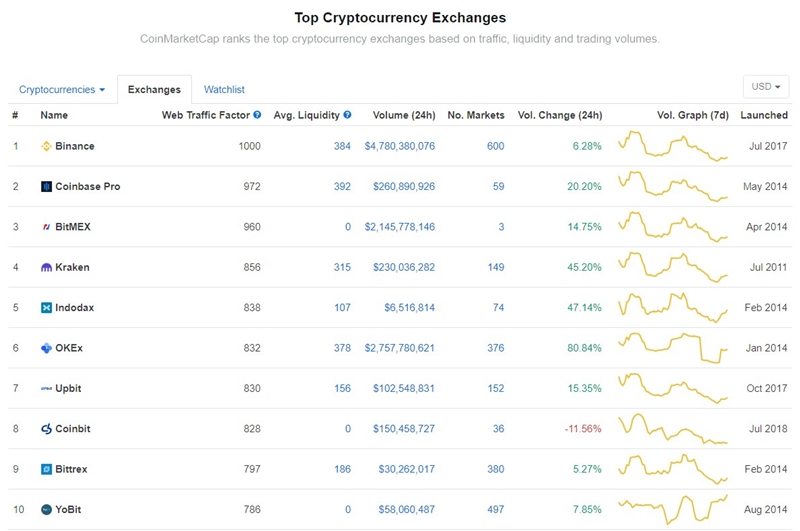This screenshot has height=531, width=800.
Task: Switch to the Watchlist tab
Action: tap(224, 90)
